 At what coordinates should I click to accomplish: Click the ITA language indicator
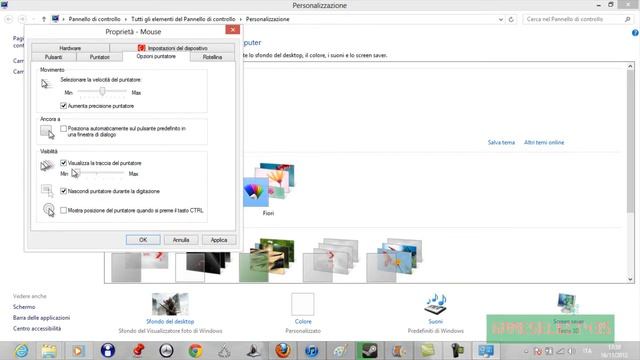(x=587, y=351)
